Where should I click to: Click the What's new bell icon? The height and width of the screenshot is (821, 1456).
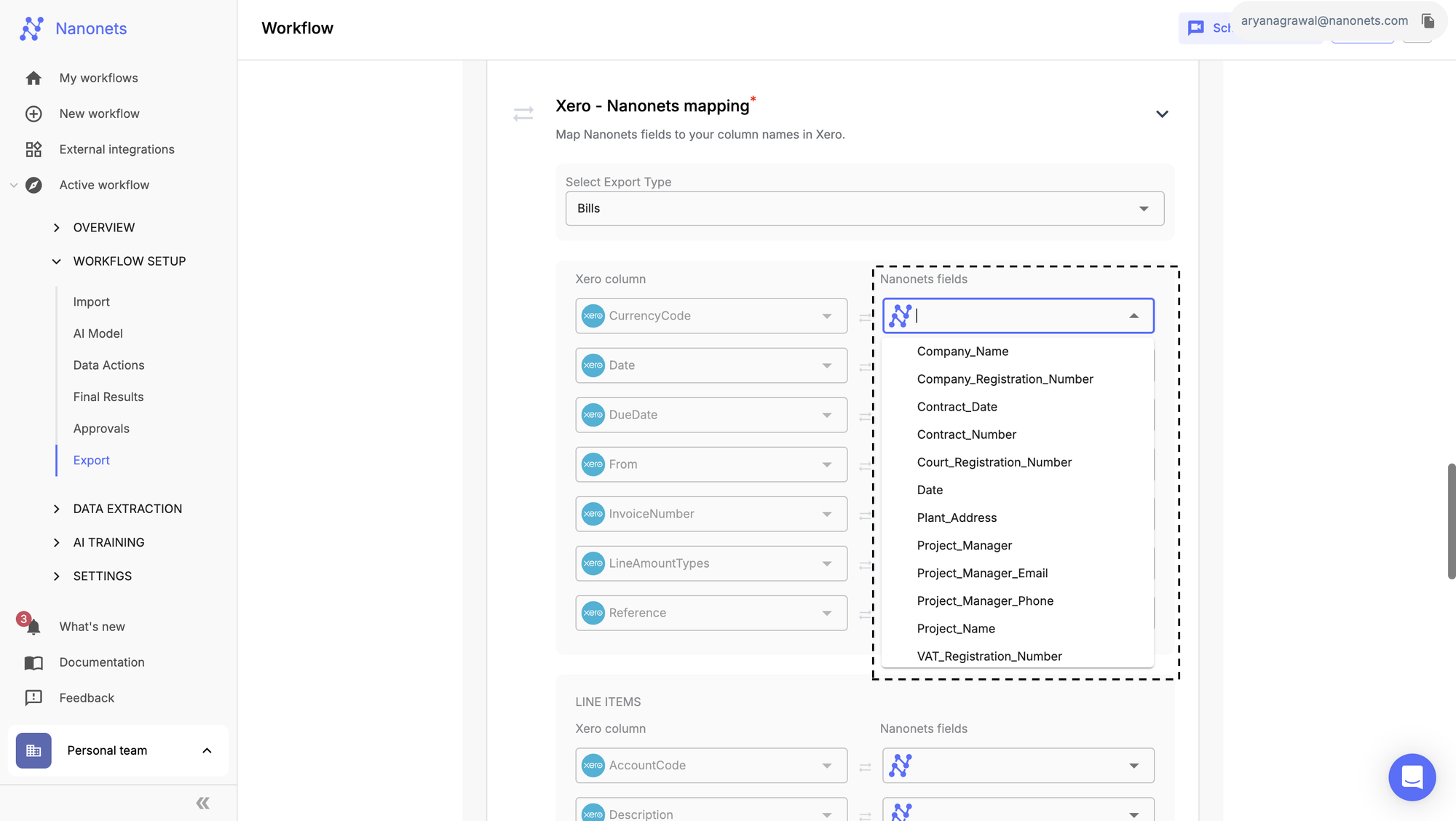tap(33, 627)
